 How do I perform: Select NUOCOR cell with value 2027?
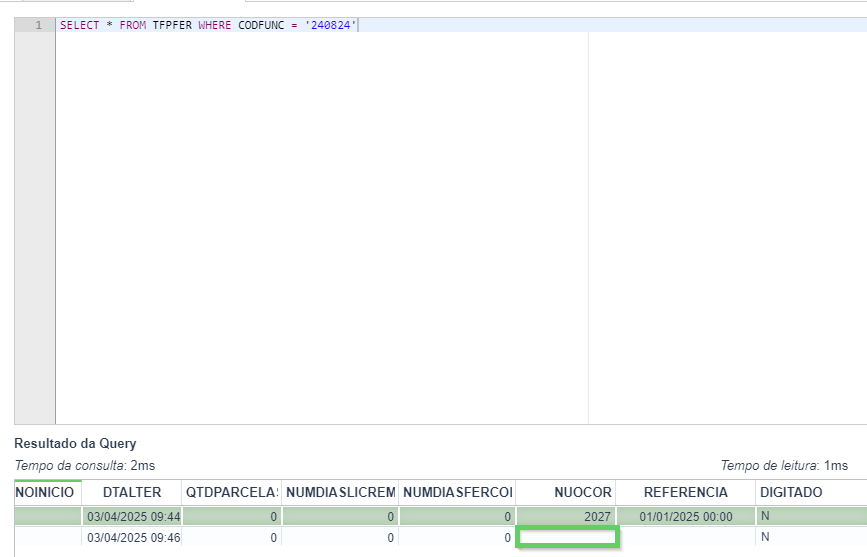click(566, 517)
